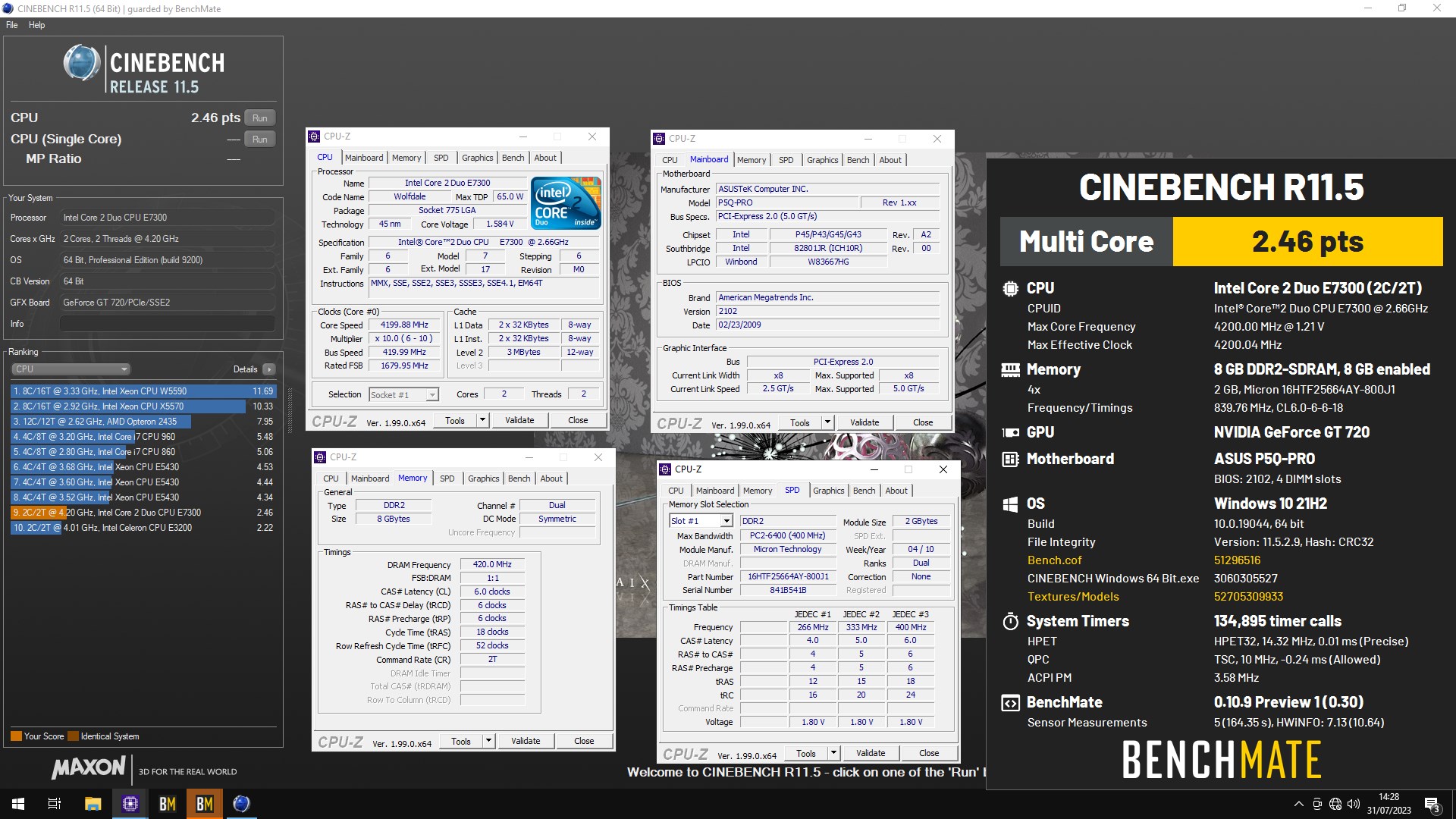
Task: Click BenchMate code icon in panel
Action: (x=1010, y=702)
